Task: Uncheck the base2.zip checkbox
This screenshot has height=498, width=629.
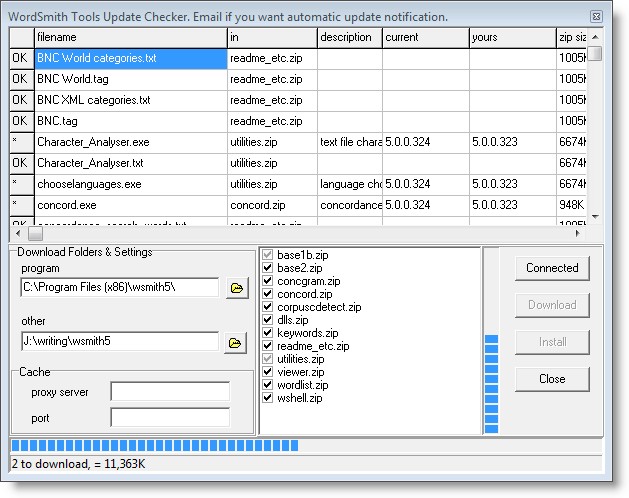Action: pos(267,268)
